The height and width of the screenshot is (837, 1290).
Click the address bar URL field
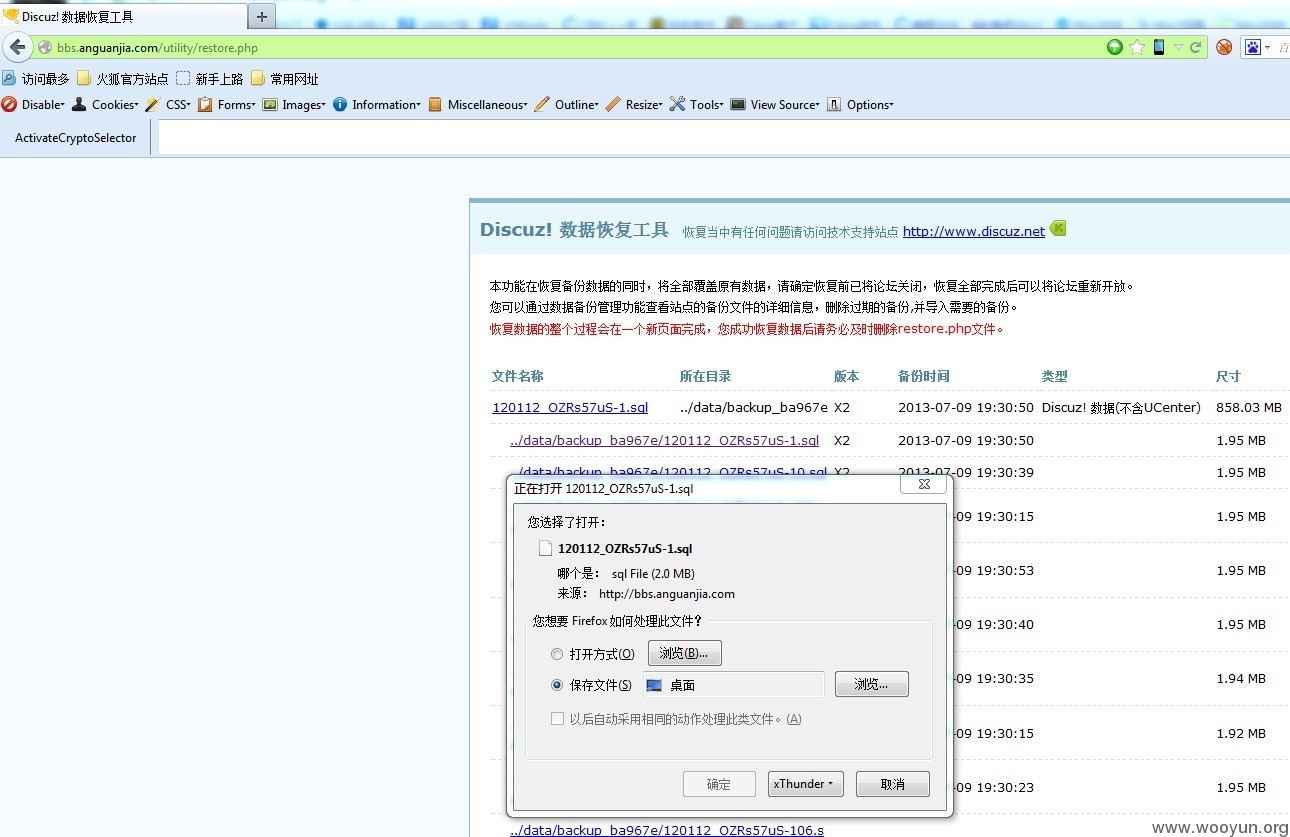pos(570,47)
